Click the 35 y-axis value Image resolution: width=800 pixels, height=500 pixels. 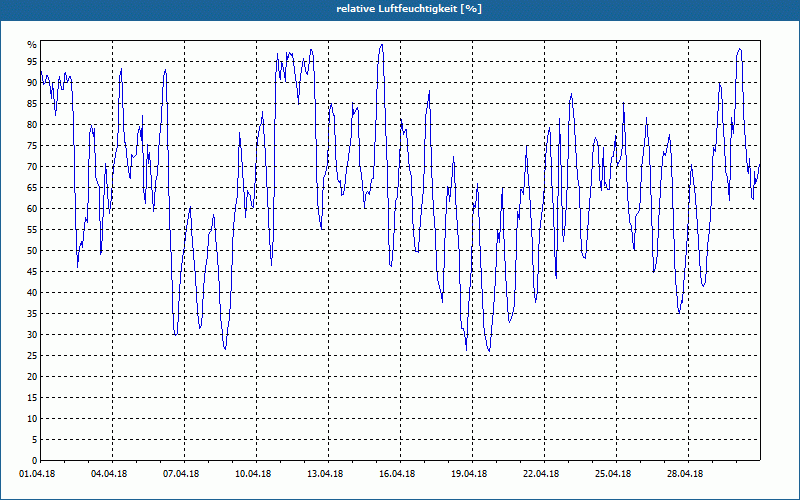tap(32, 314)
